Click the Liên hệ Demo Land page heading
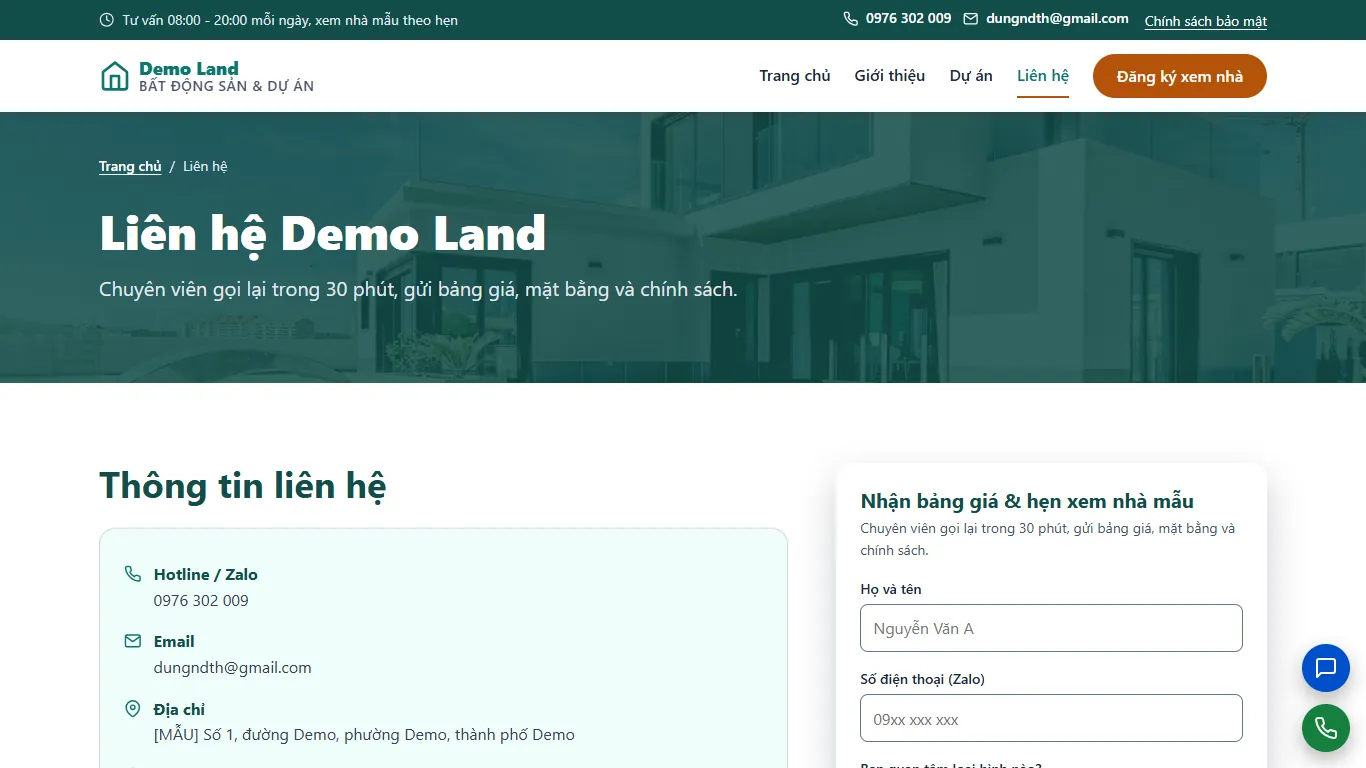1366x768 pixels. pyautogui.click(x=323, y=234)
